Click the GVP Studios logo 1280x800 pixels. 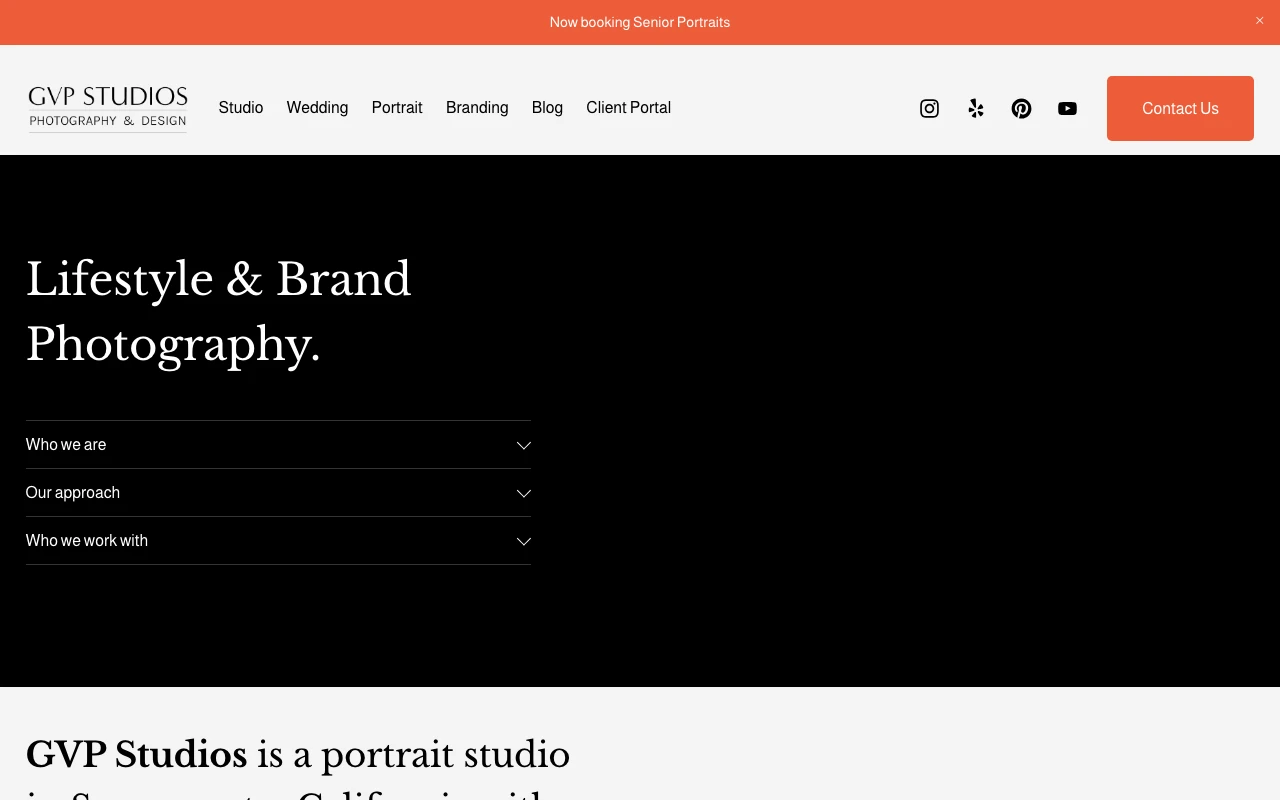click(x=108, y=108)
